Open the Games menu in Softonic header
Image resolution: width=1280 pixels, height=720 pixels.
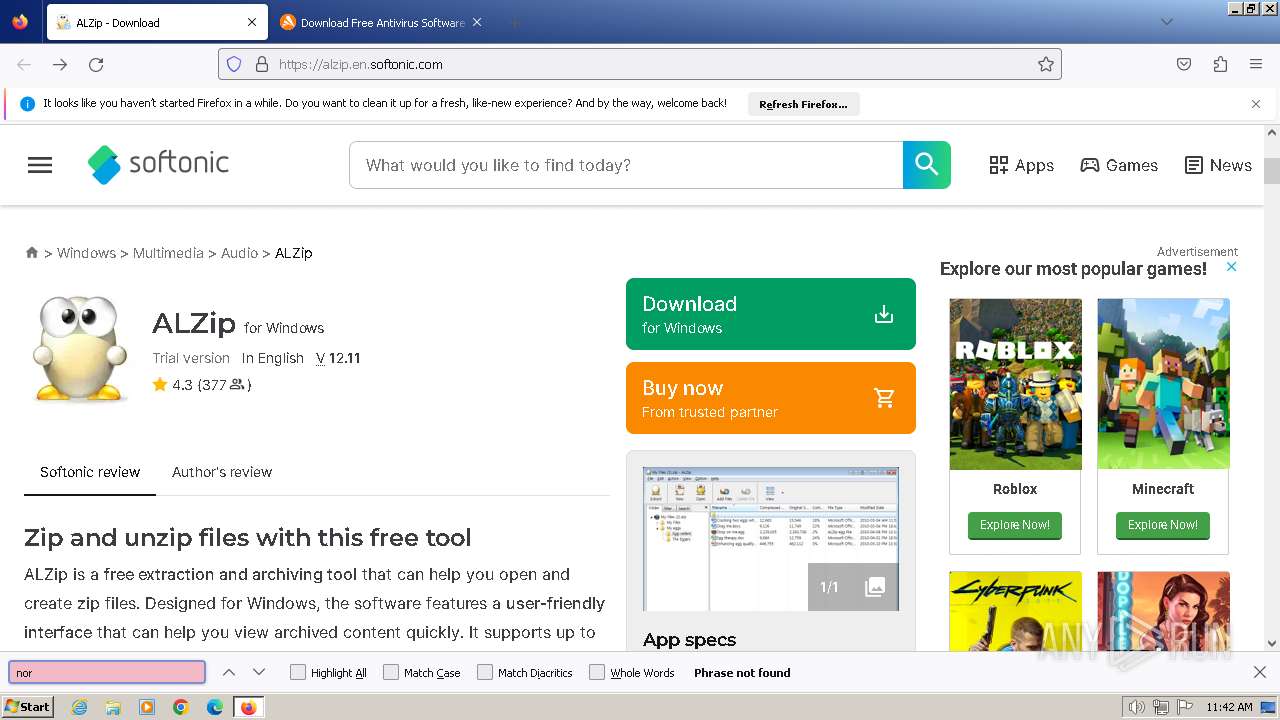click(x=1119, y=165)
